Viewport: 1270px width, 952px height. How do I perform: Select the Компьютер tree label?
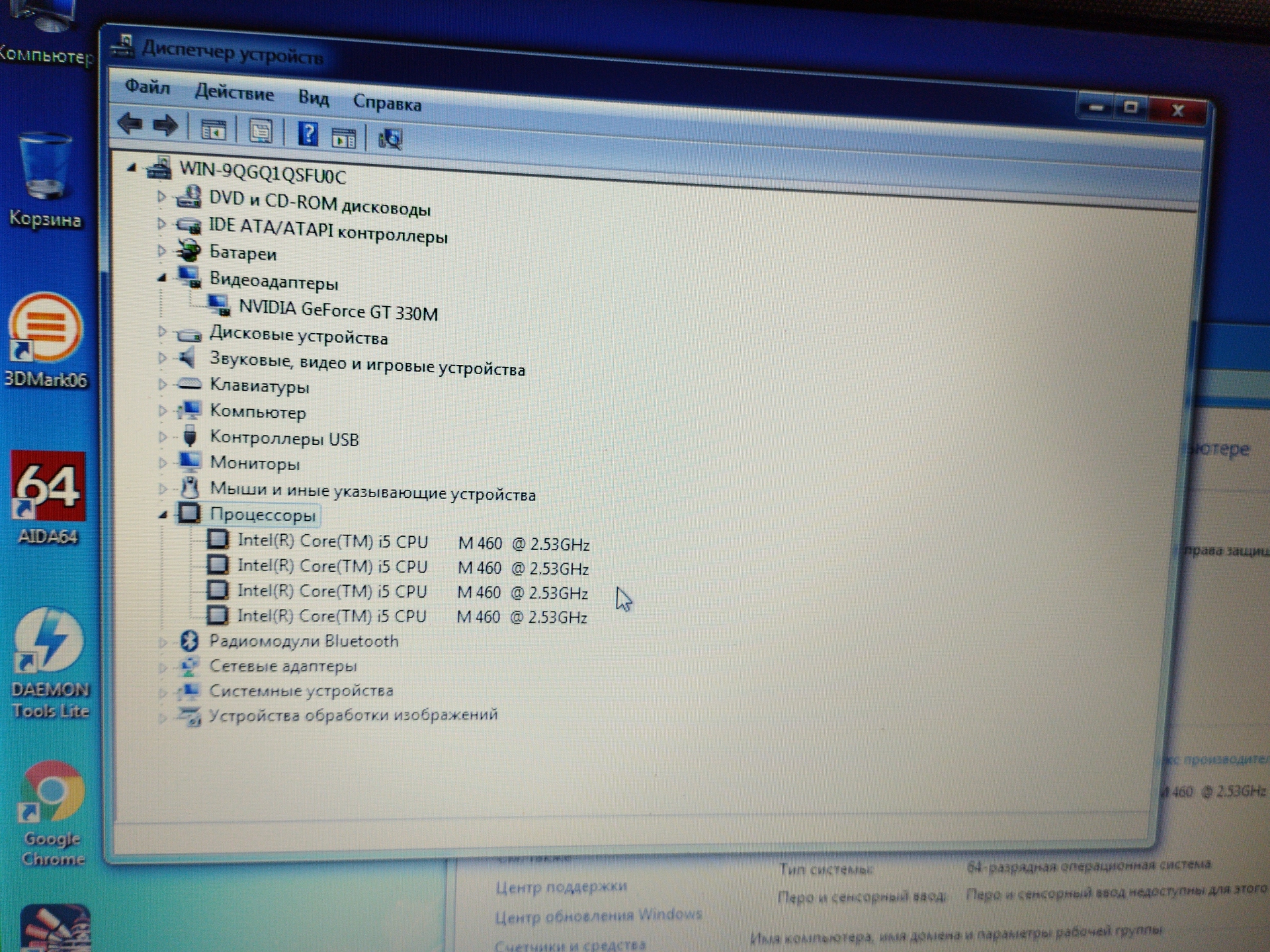pos(258,412)
